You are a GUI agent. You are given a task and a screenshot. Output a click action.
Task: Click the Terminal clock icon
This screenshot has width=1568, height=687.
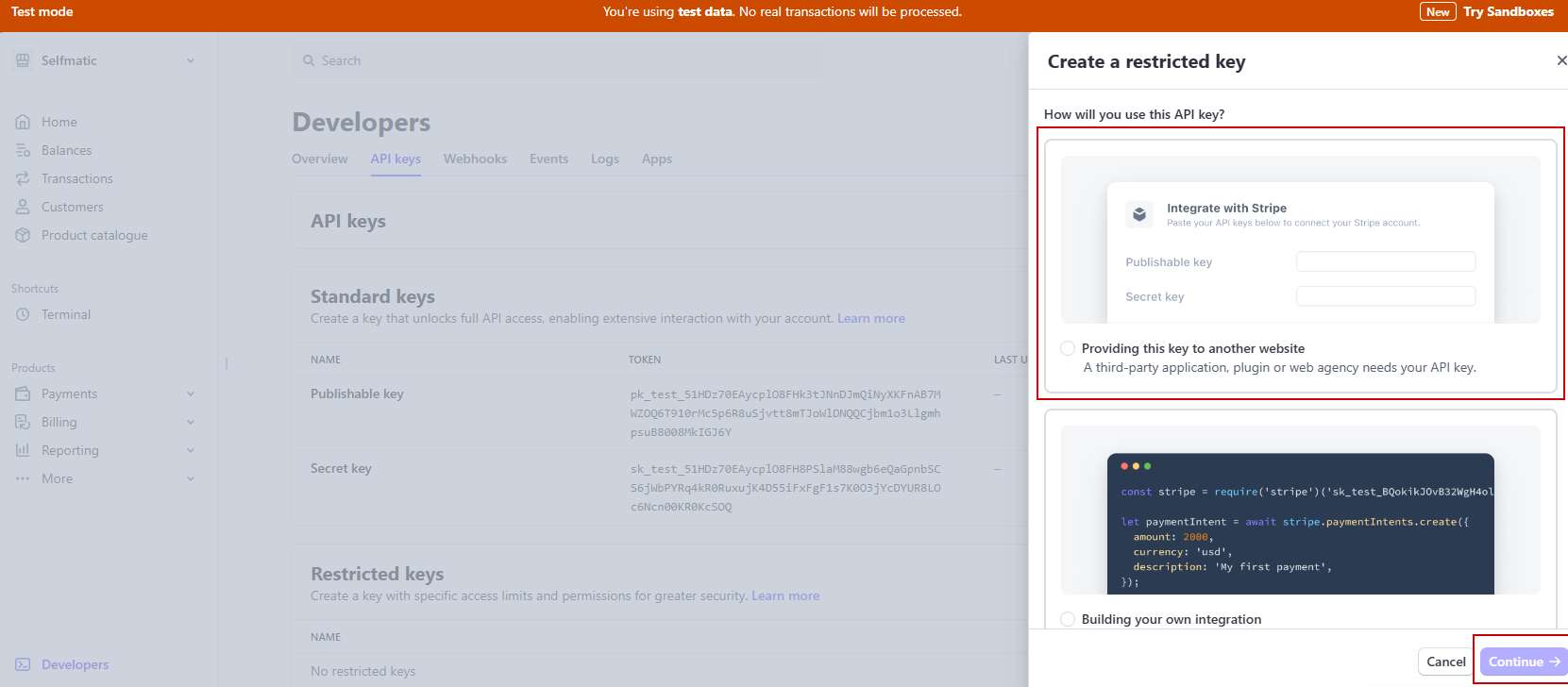(x=23, y=314)
